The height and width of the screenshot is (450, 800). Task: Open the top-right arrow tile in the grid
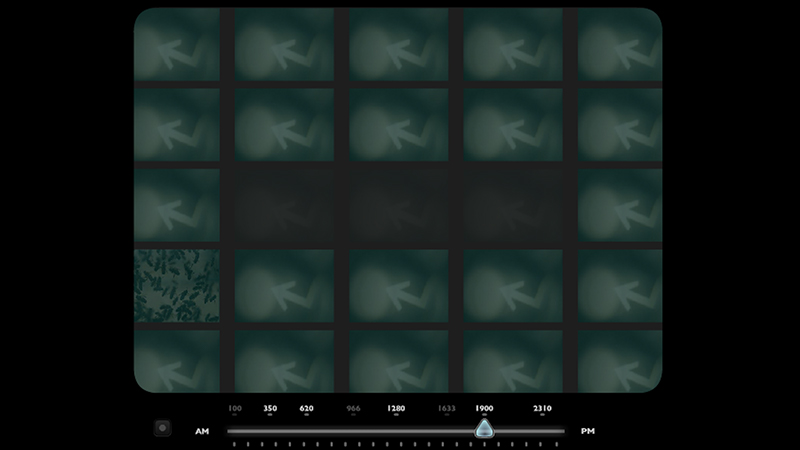pos(620,46)
